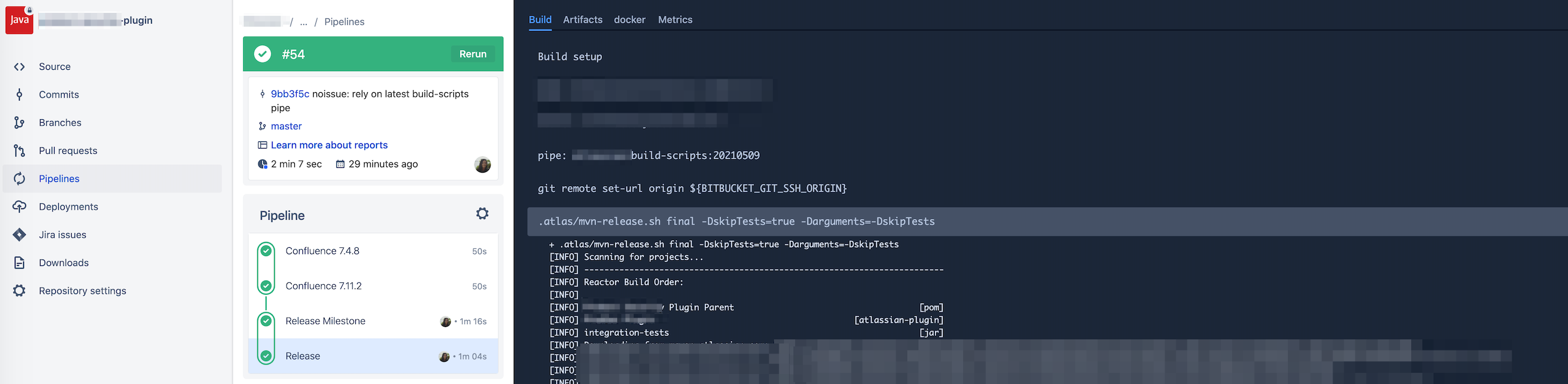
Task: Click the Pull requests icon
Action: point(19,151)
